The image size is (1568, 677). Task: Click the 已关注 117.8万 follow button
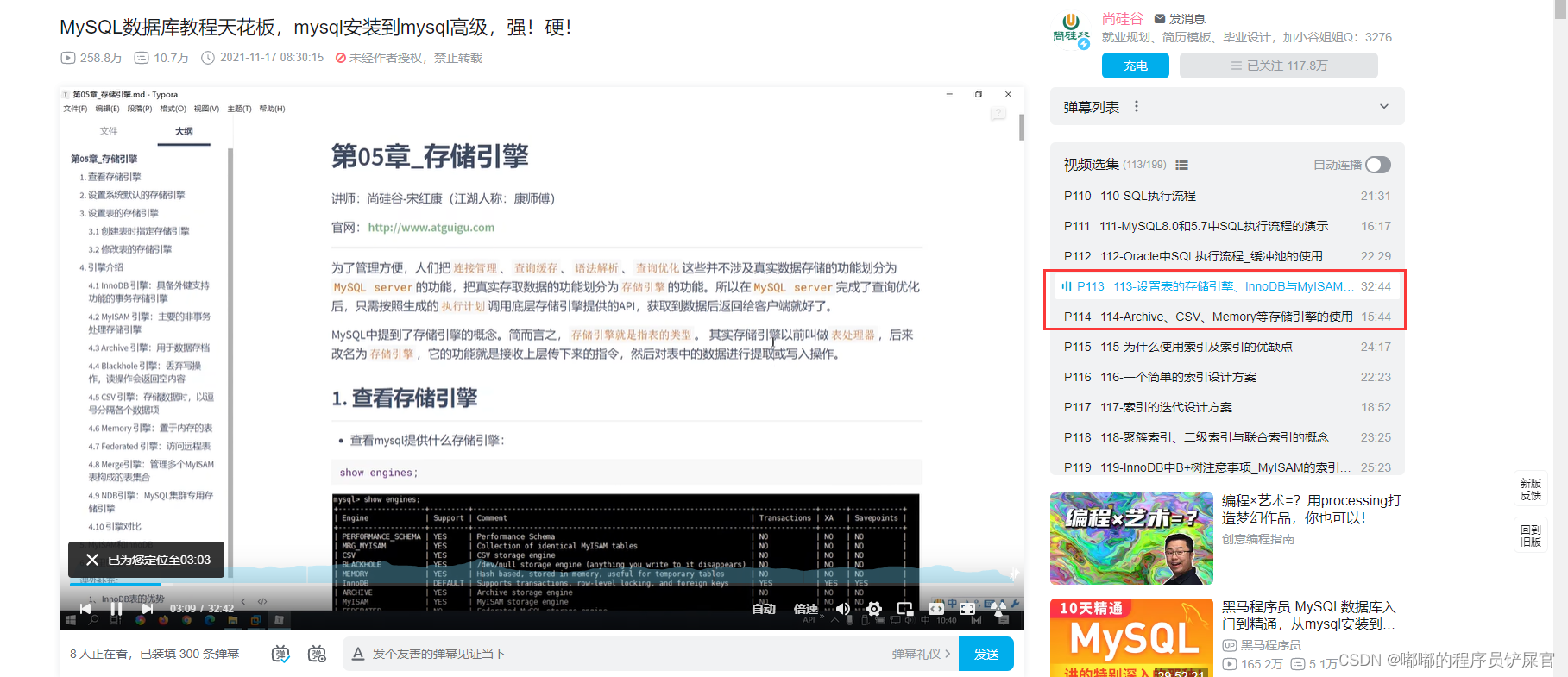(x=1279, y=66)
